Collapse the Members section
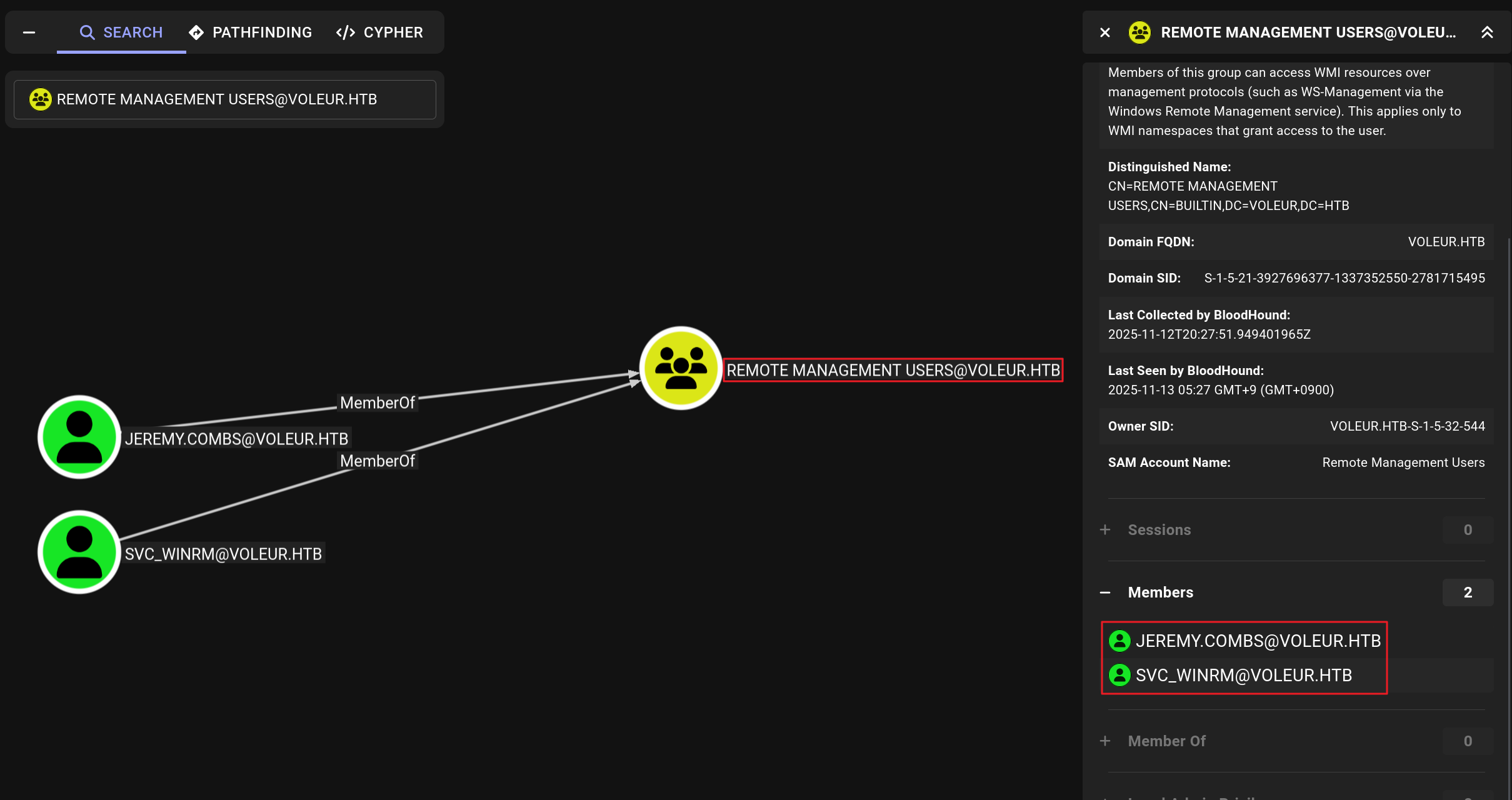 1105,592
